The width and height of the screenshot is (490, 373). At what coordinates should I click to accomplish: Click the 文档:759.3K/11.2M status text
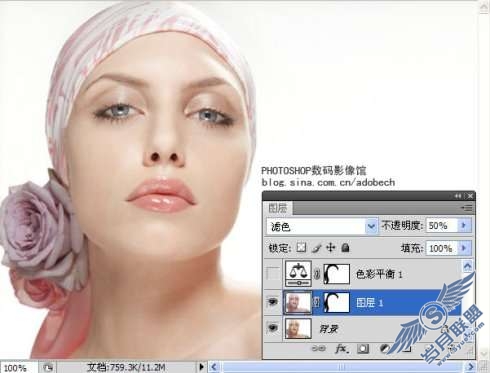click(x=126, y=368)
